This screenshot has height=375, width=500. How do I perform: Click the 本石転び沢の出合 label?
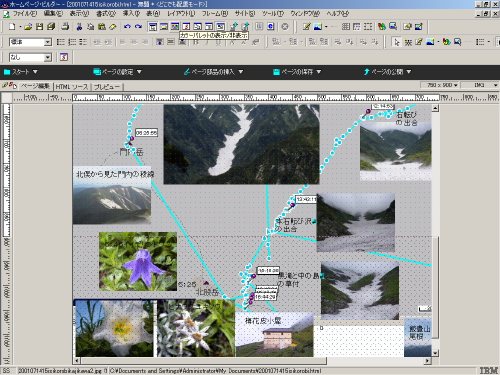click(293, 225)
